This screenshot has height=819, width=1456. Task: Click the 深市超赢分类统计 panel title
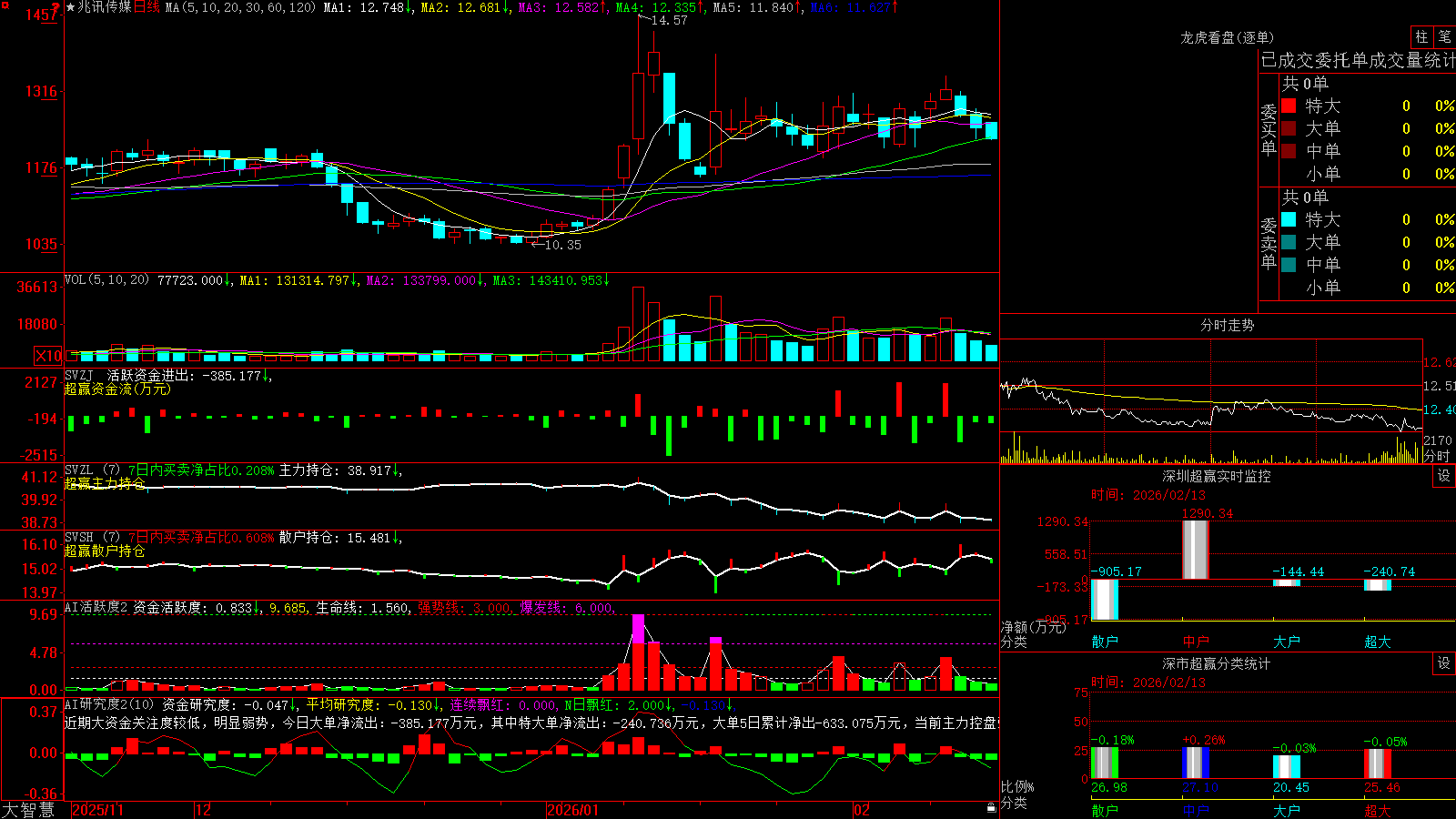pos(1216,663)
